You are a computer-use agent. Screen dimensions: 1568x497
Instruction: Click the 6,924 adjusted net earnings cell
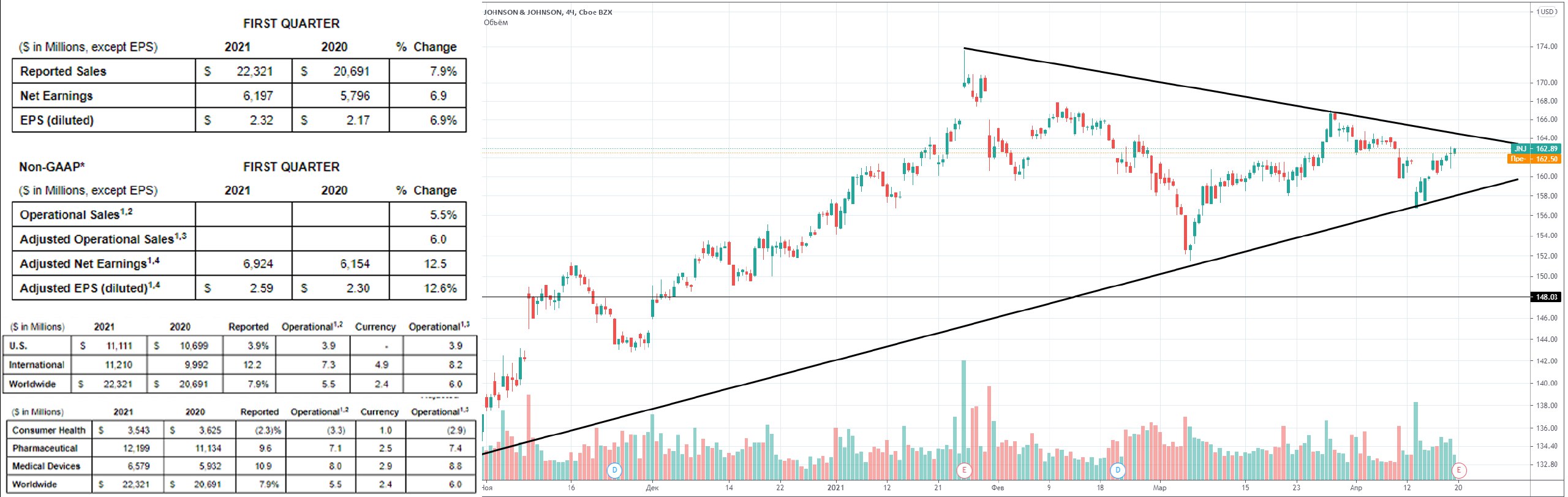[x=258, y=264]
